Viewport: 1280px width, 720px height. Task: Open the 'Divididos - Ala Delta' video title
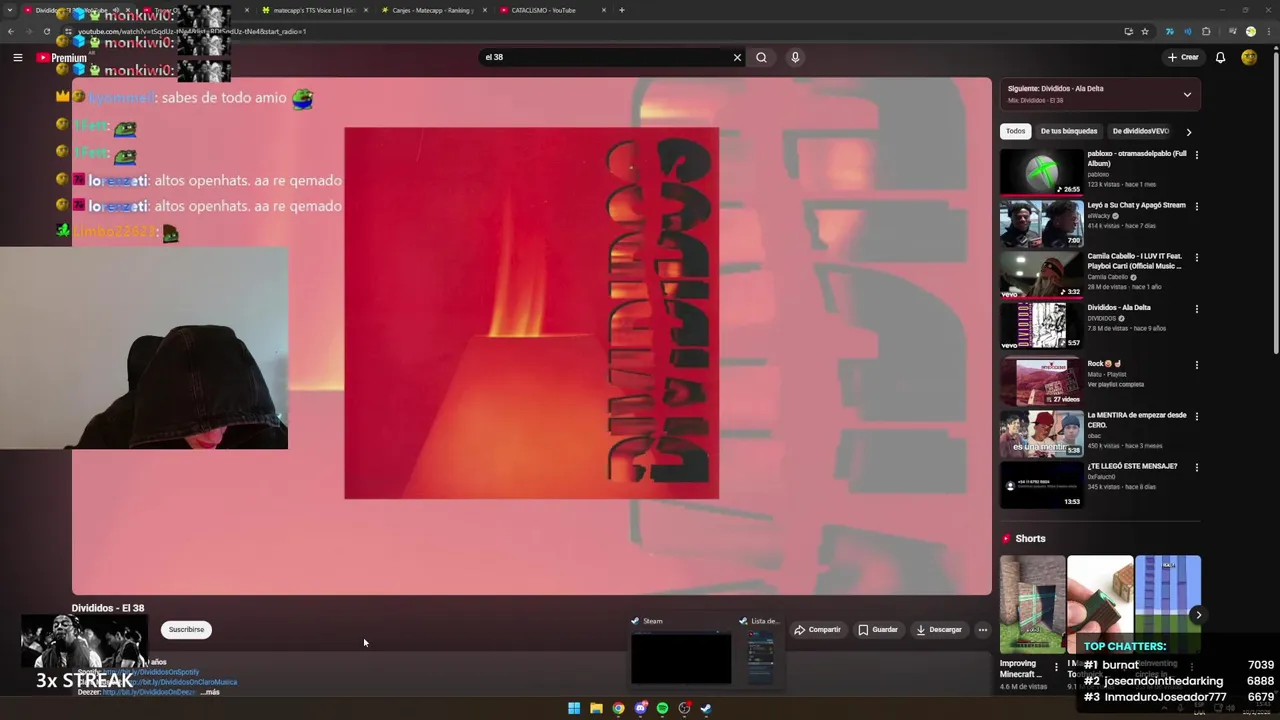(1119, 308)
